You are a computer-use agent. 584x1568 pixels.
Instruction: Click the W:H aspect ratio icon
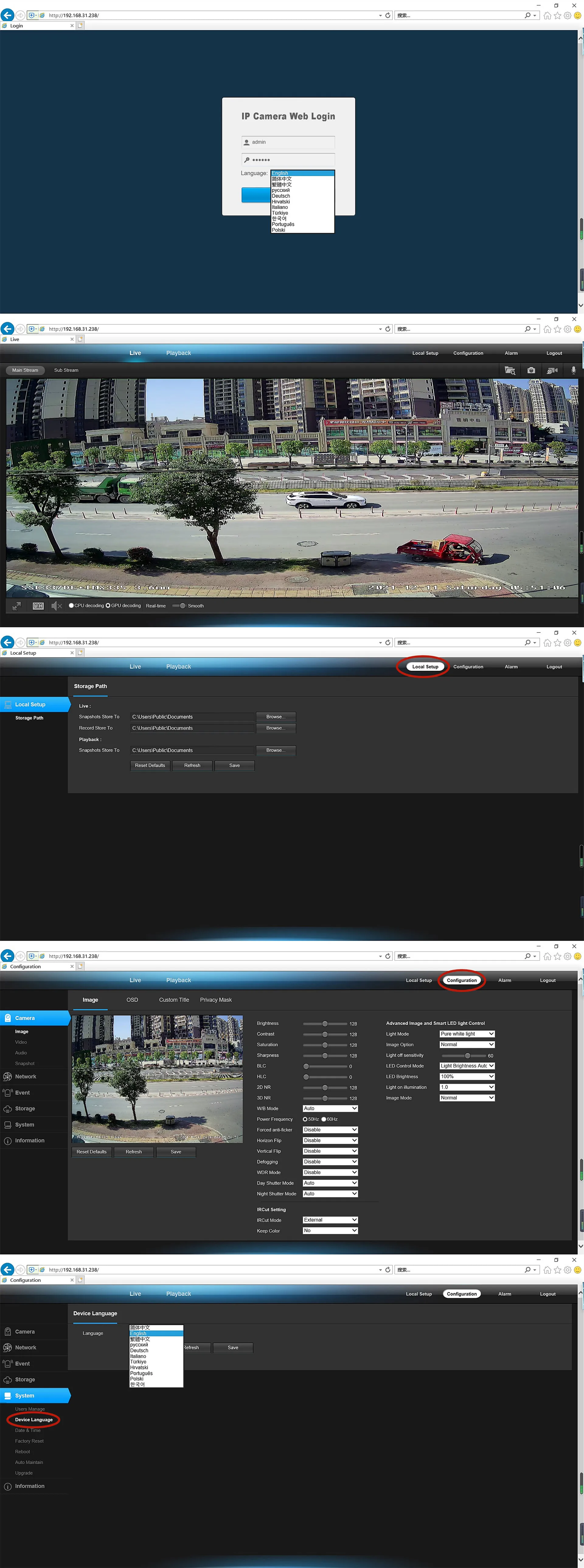(x=38, y=606)
